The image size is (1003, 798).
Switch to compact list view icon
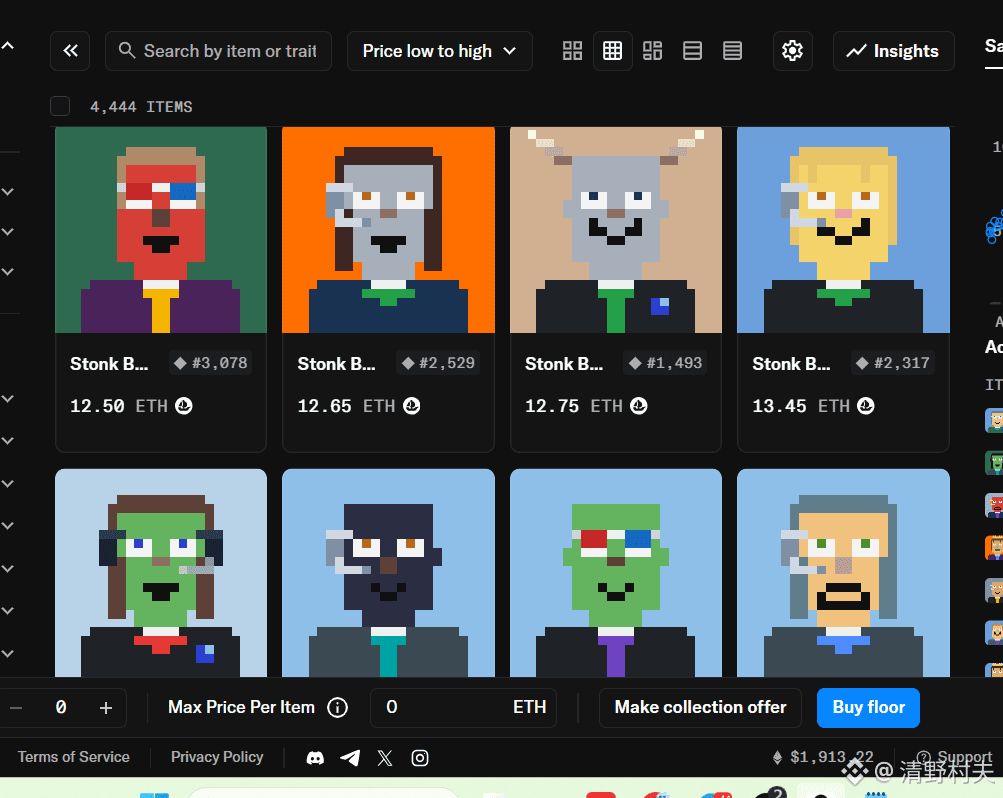coord(732,51)
